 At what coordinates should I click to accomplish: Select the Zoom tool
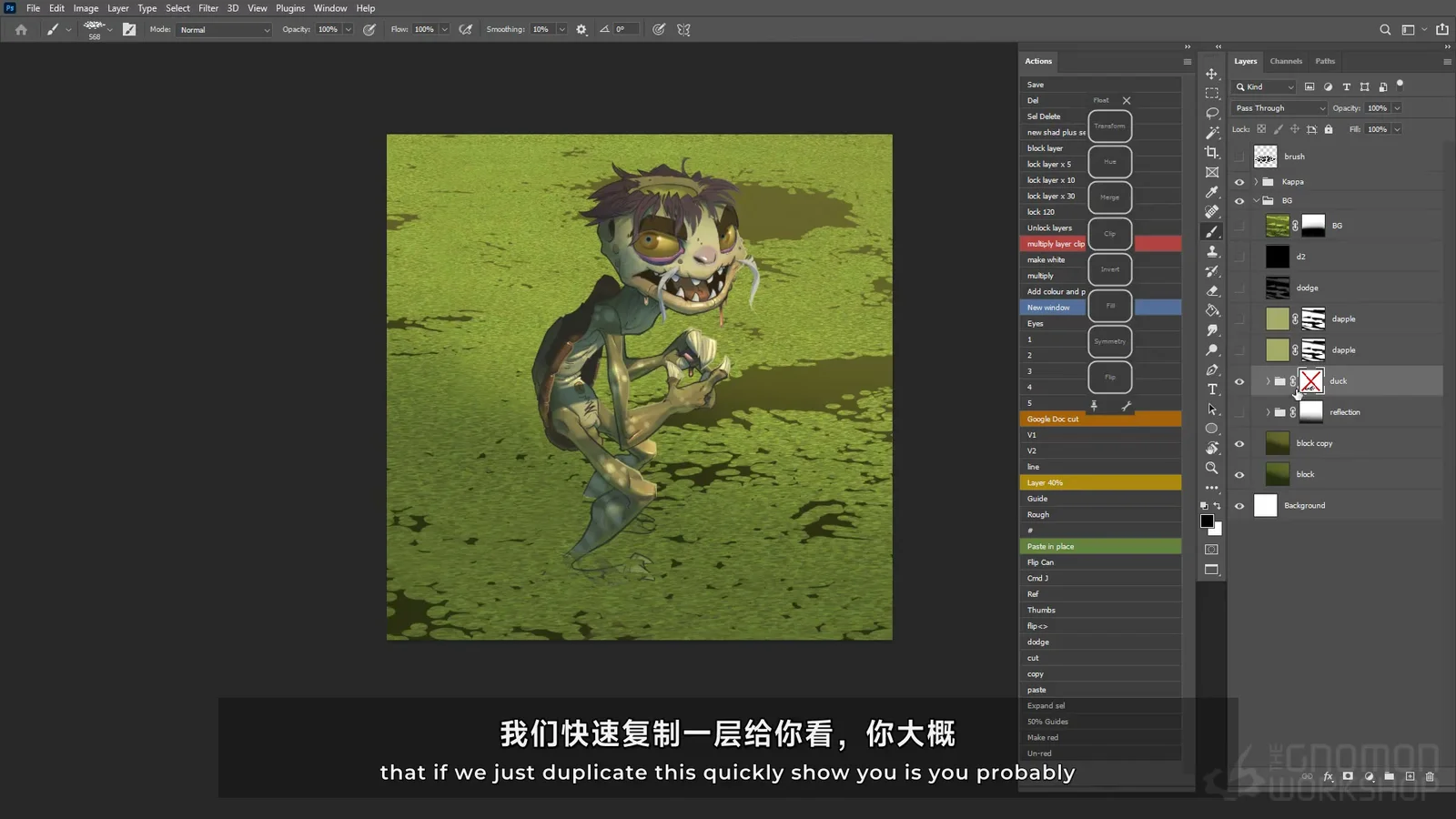1211,468
